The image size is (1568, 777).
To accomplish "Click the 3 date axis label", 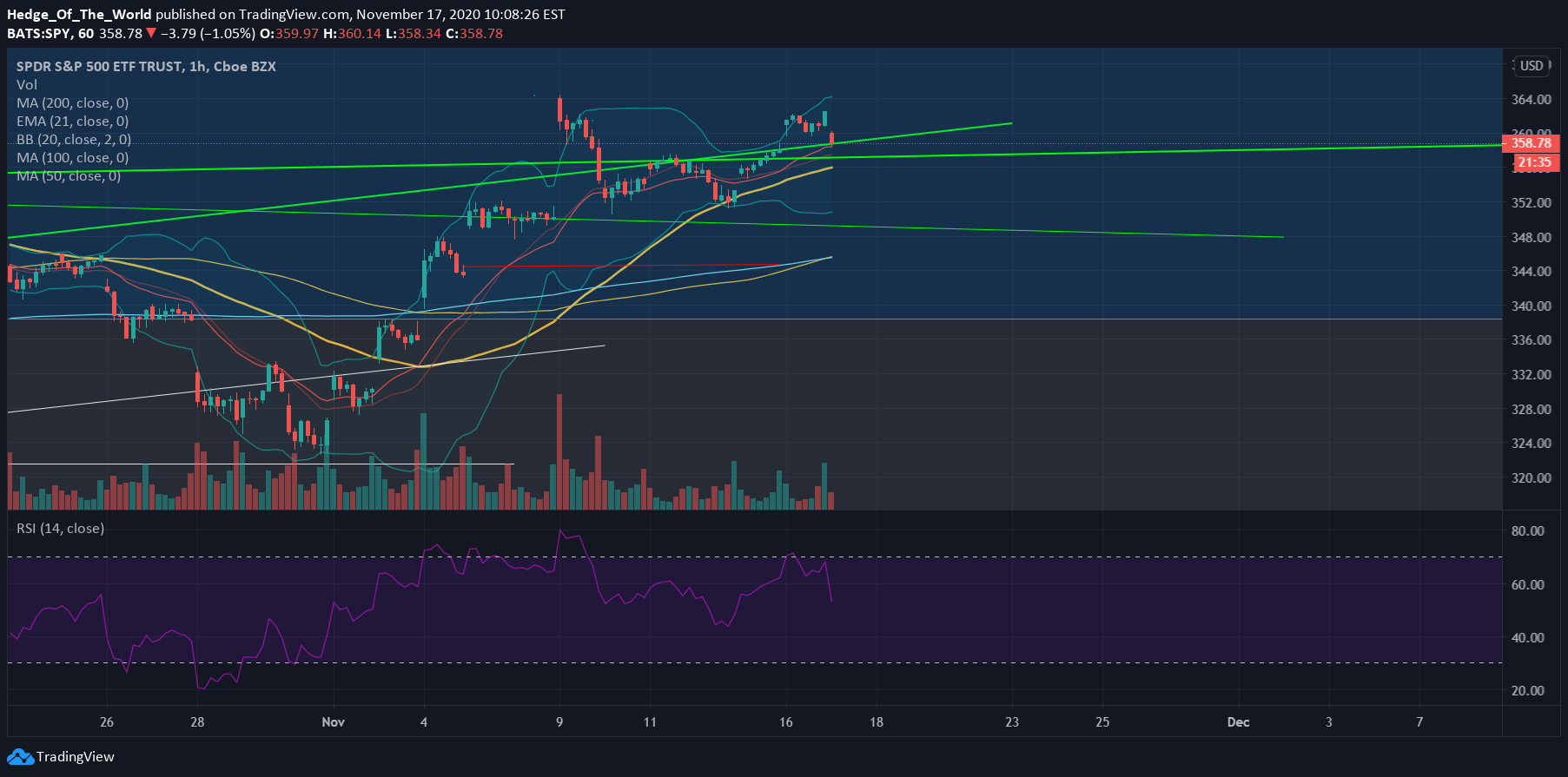I will click(1329, 722).
